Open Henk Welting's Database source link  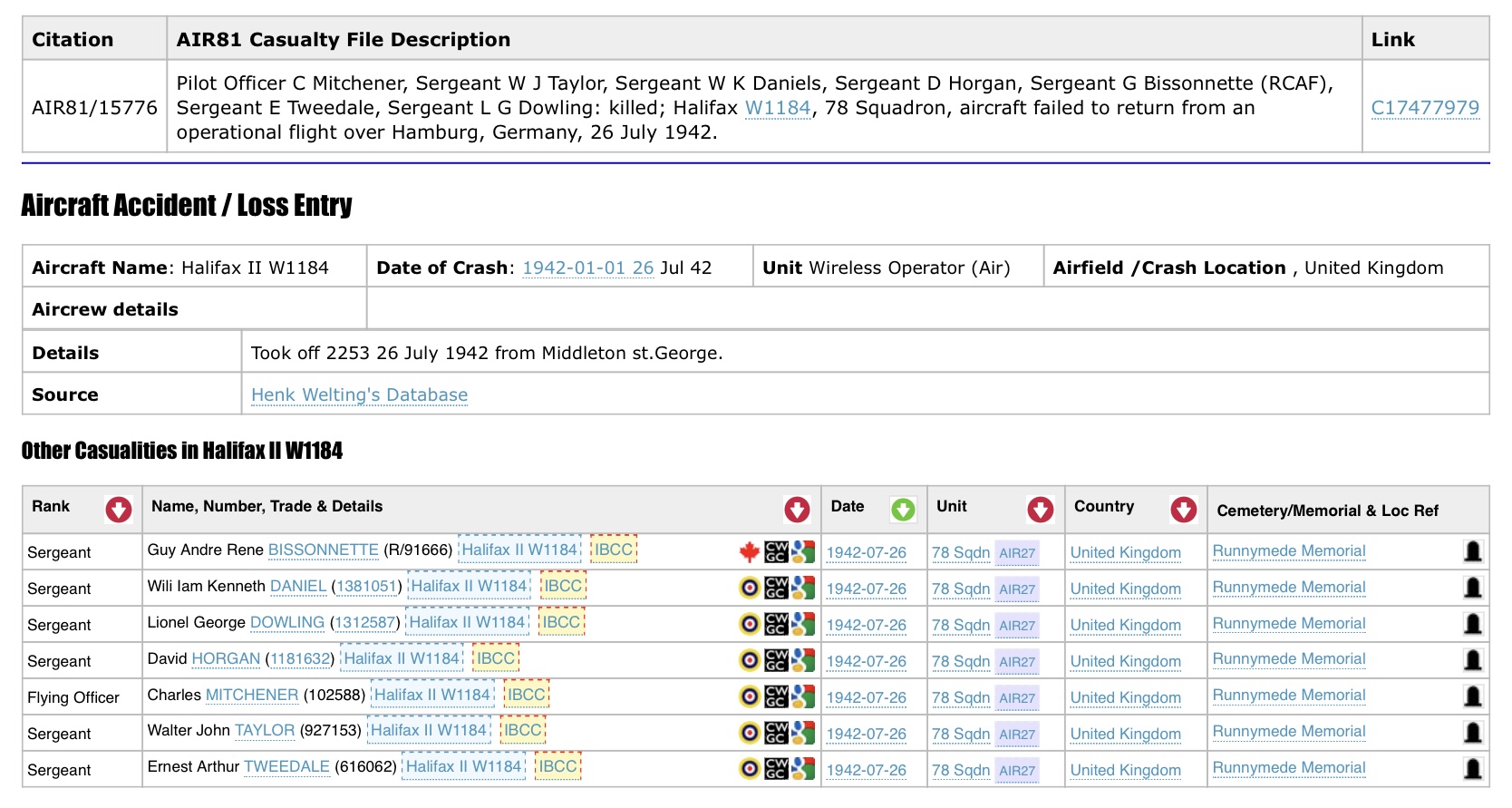(359, 394)
